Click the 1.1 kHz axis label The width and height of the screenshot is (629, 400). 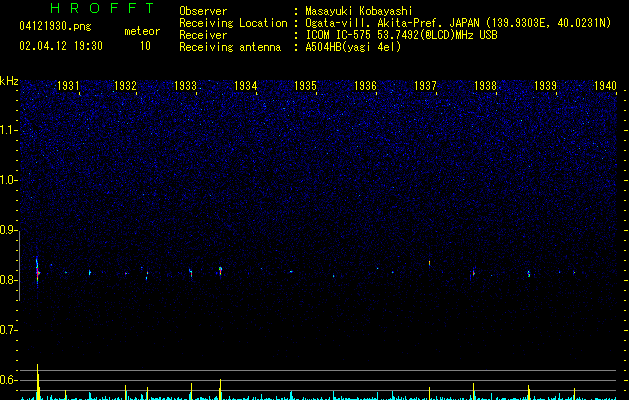point(8,130)
